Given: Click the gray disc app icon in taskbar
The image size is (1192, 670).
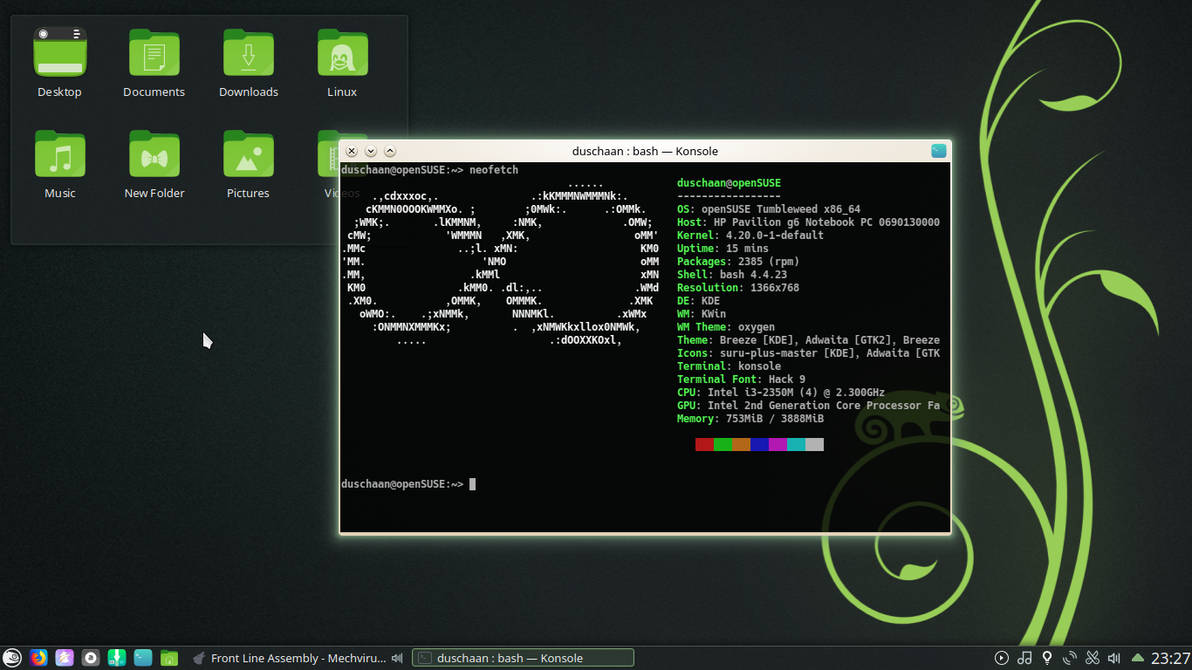Looking at the screenshot, I should click(90, 658).
